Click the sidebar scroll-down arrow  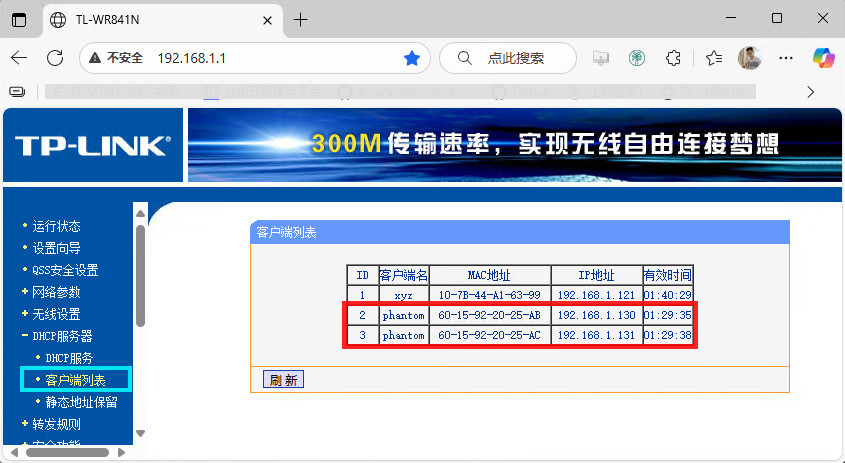pos(141,433)
